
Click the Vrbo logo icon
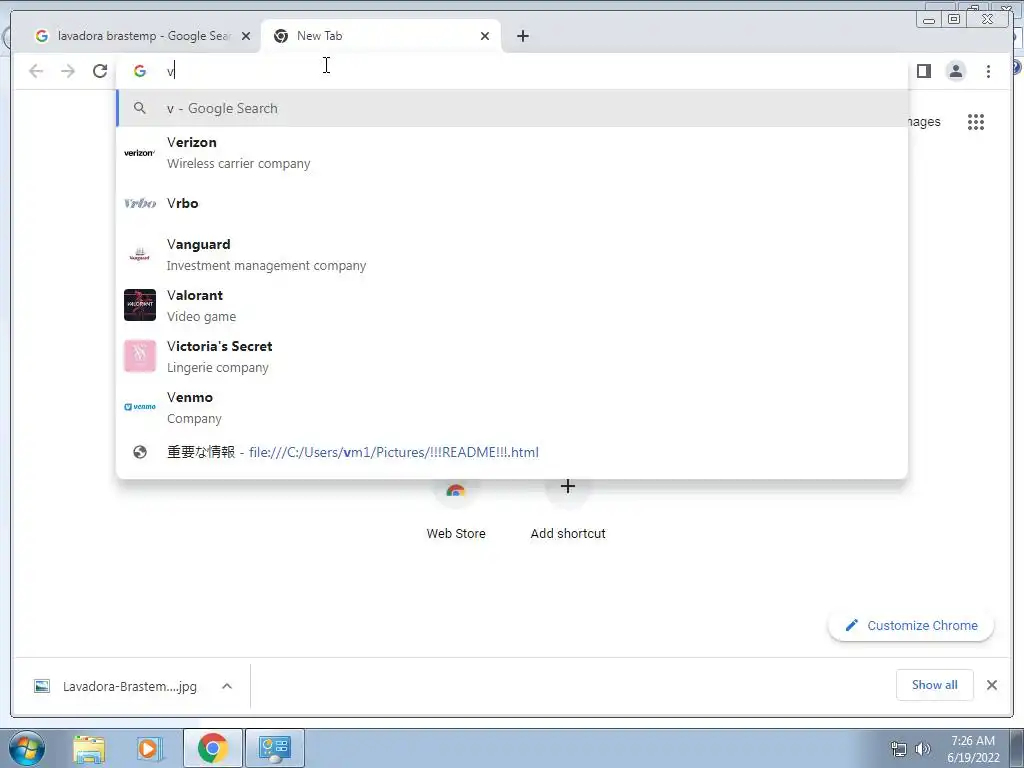[x=140, y=203]
